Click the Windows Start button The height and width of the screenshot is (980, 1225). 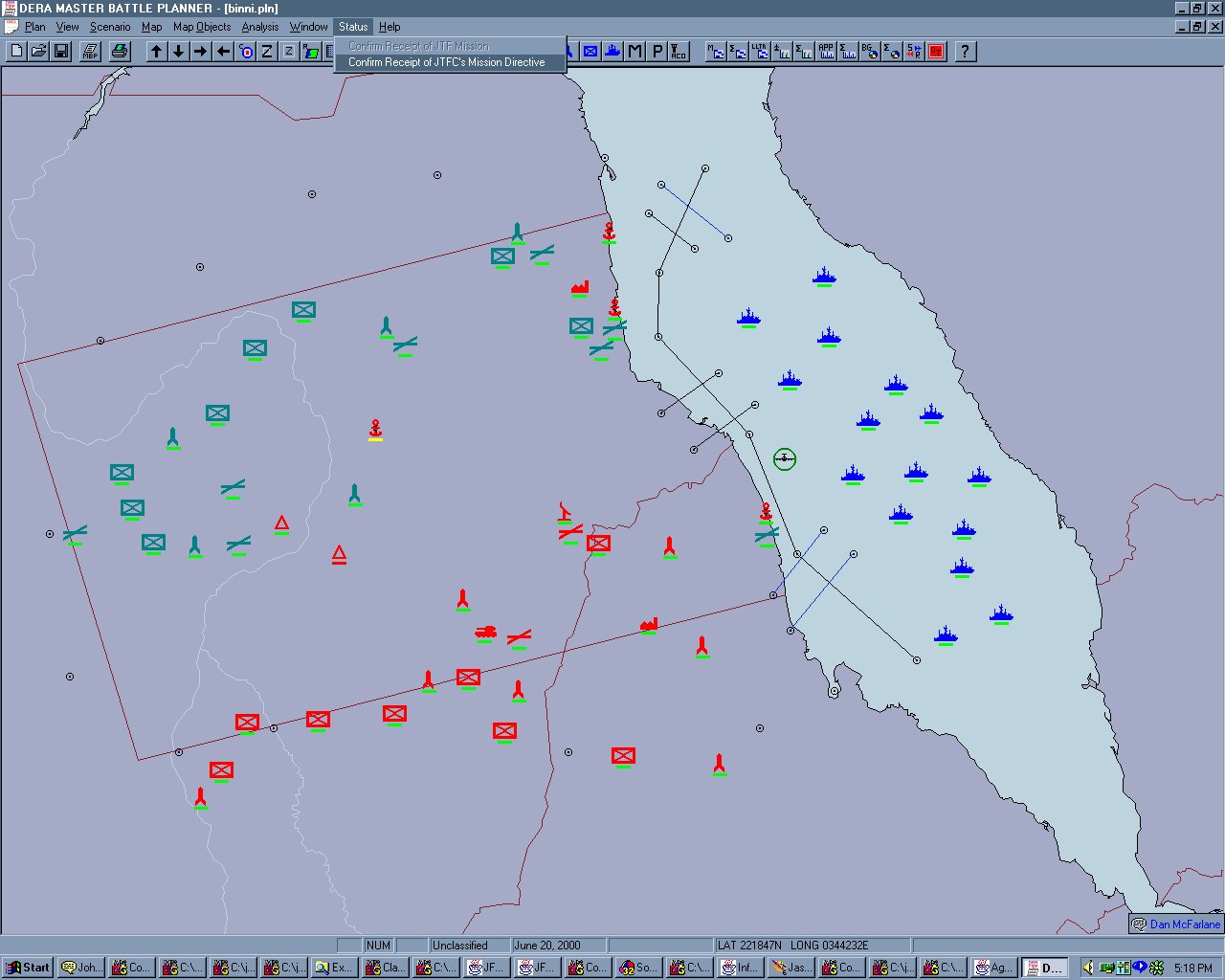28,968
